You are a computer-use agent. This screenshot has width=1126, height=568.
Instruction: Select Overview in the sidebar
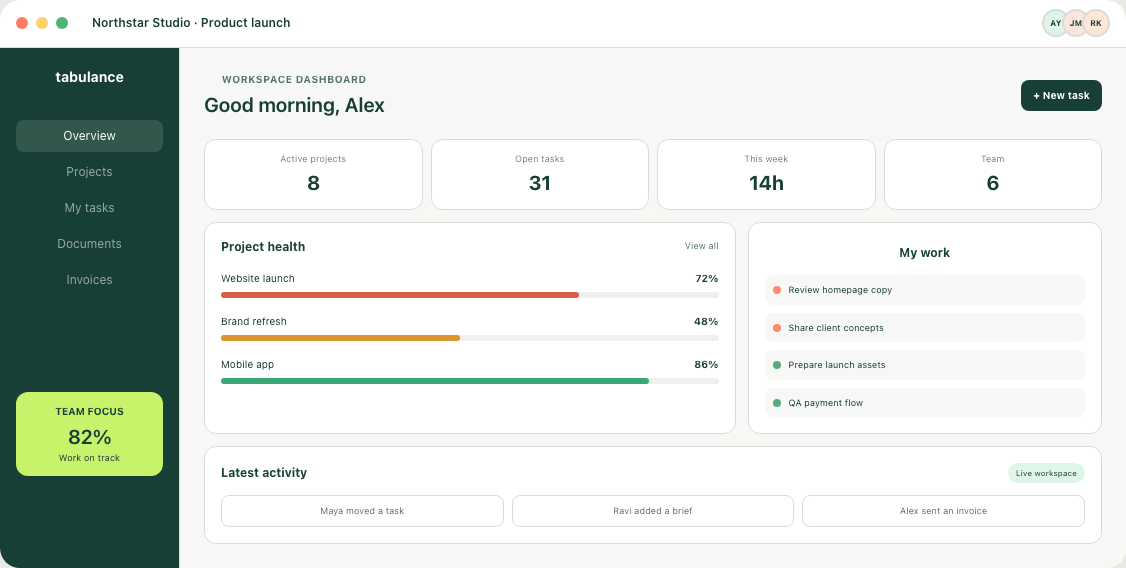click(89, 136)
